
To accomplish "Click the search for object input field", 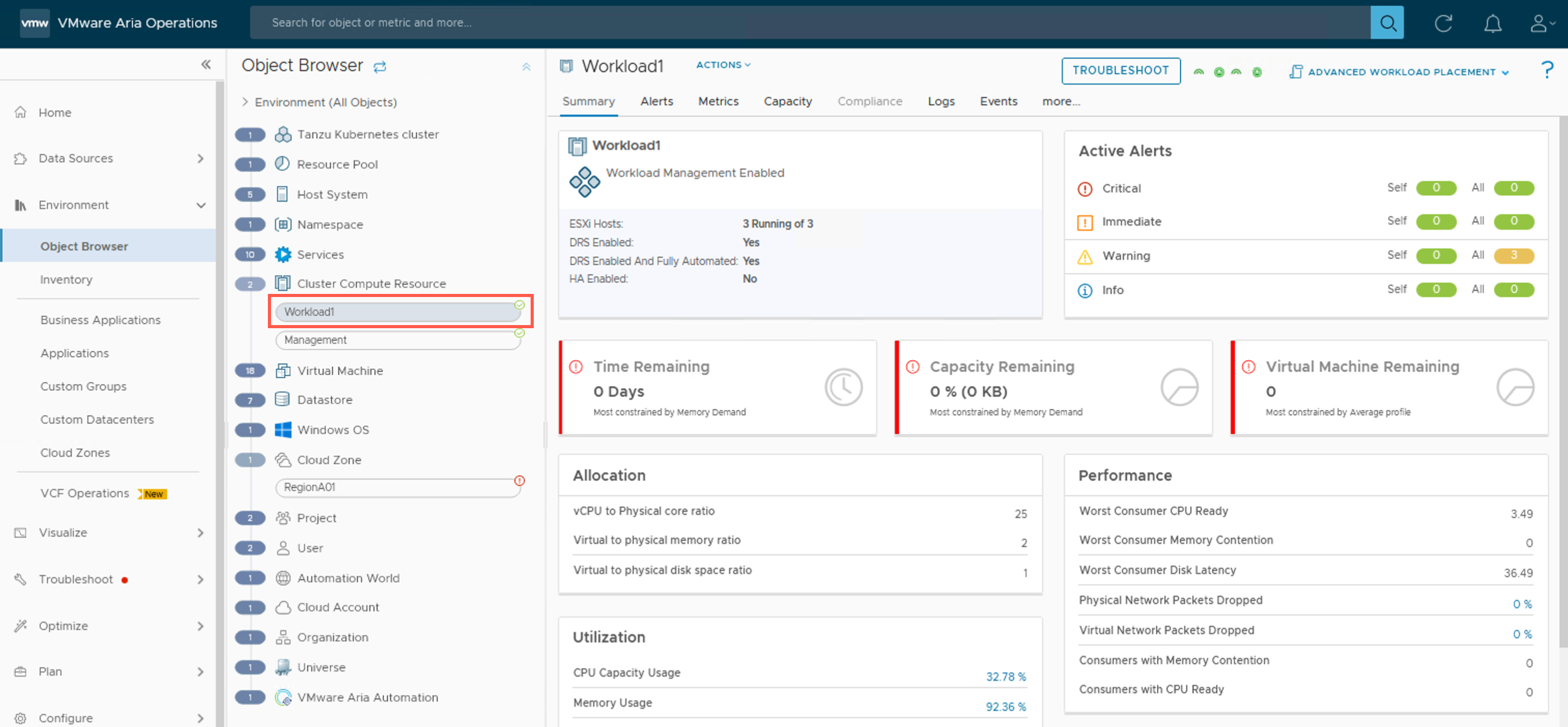I will click(809, 23).
